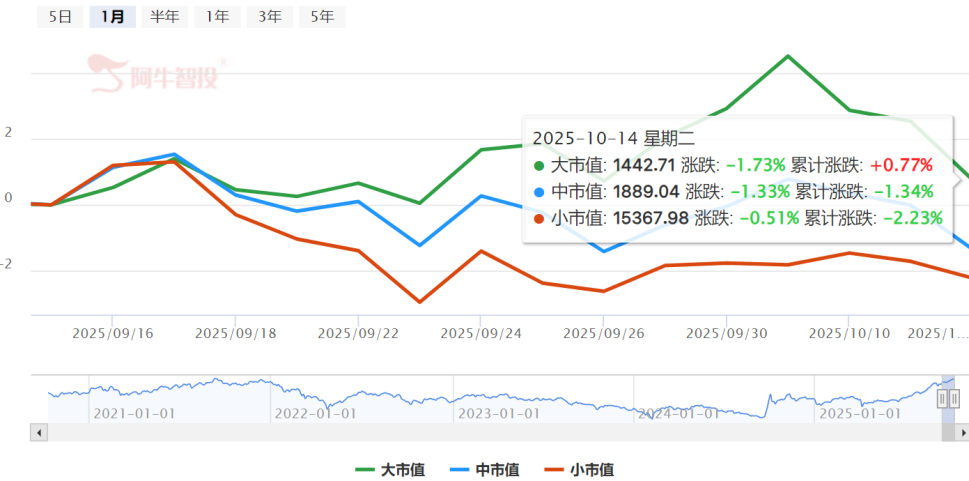
Task: Choose the 3年 time period
Action: coord(269,16)
